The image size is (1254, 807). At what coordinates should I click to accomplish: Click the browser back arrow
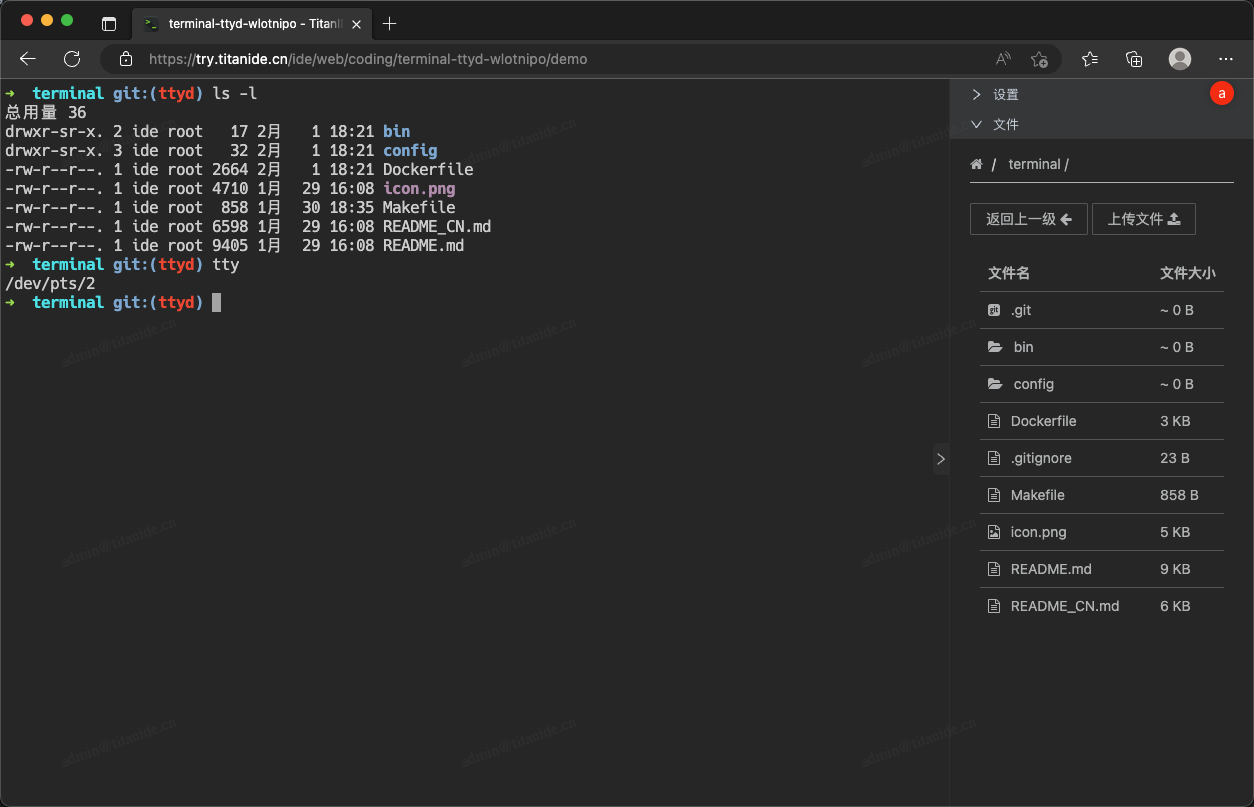pos(27,59)
